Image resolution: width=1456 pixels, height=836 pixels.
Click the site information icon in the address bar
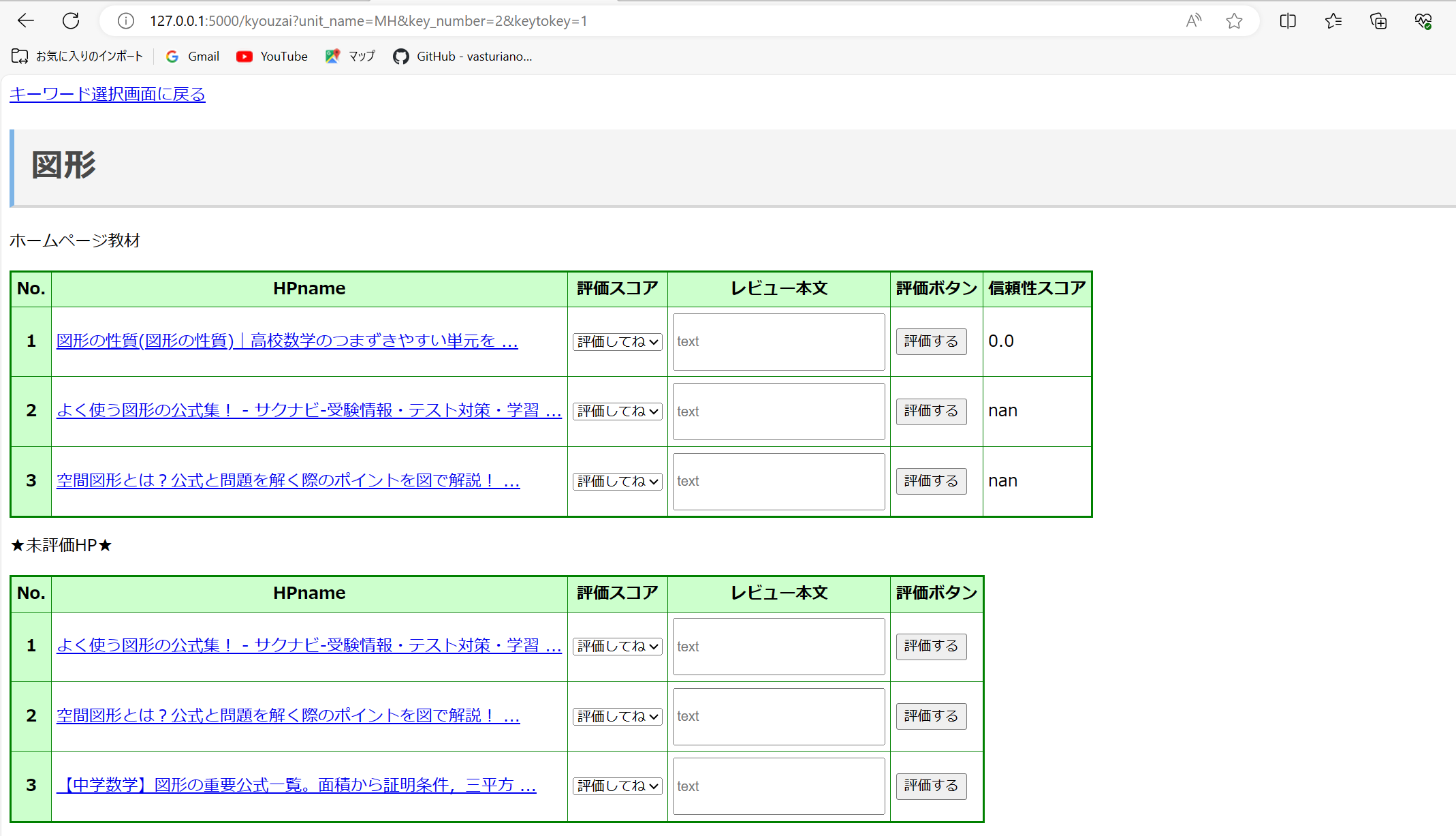125,21
